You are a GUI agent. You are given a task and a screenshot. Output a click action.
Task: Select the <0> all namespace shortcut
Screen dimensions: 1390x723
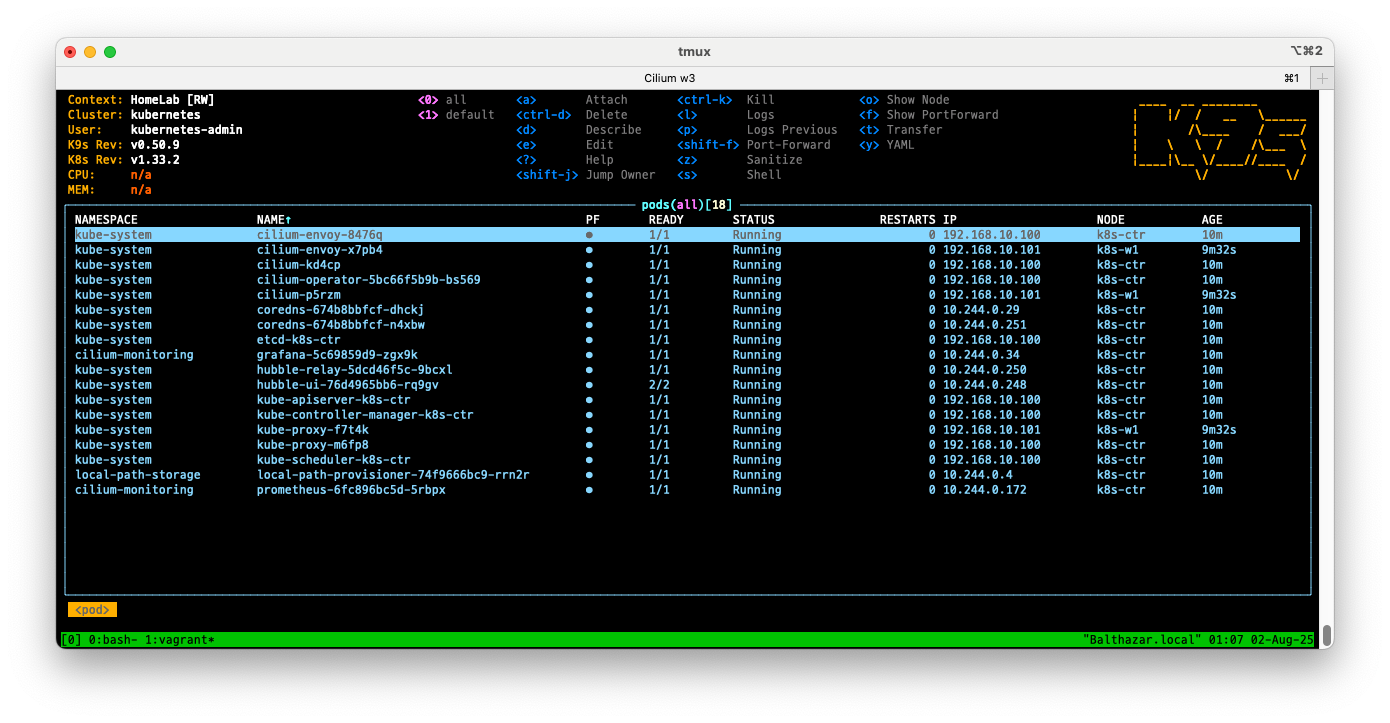tap(442, 100)
